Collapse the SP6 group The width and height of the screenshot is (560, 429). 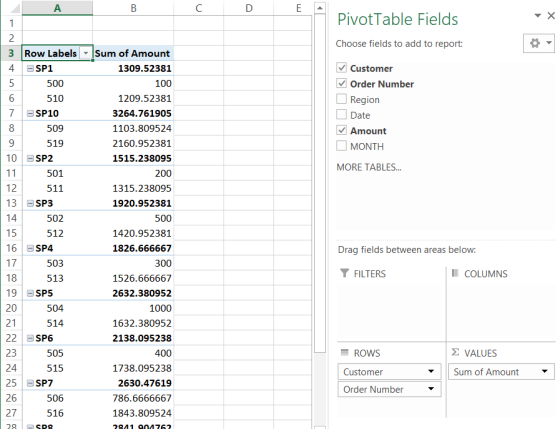pos(30,338)
